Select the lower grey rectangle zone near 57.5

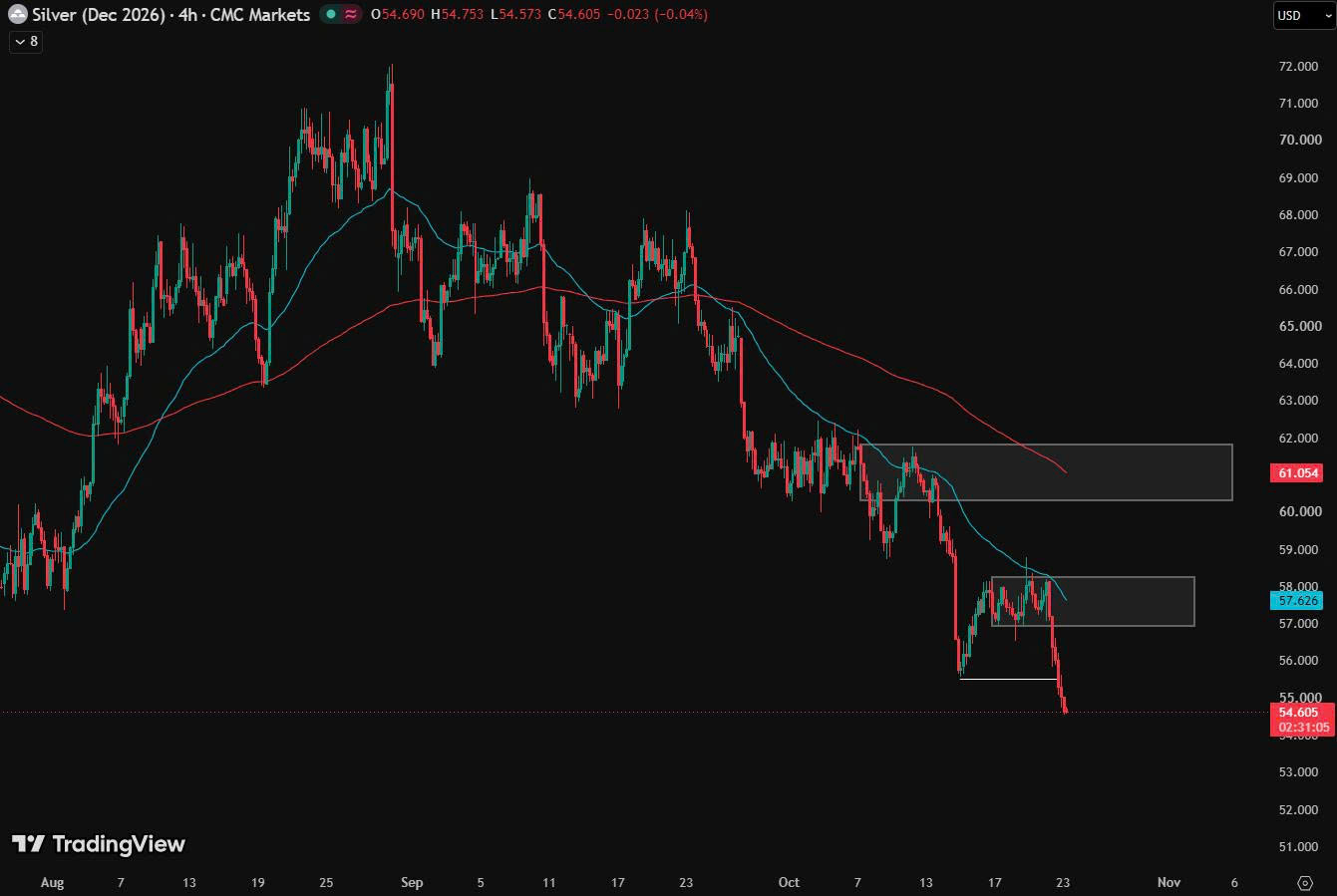[x=1093, y=601]
